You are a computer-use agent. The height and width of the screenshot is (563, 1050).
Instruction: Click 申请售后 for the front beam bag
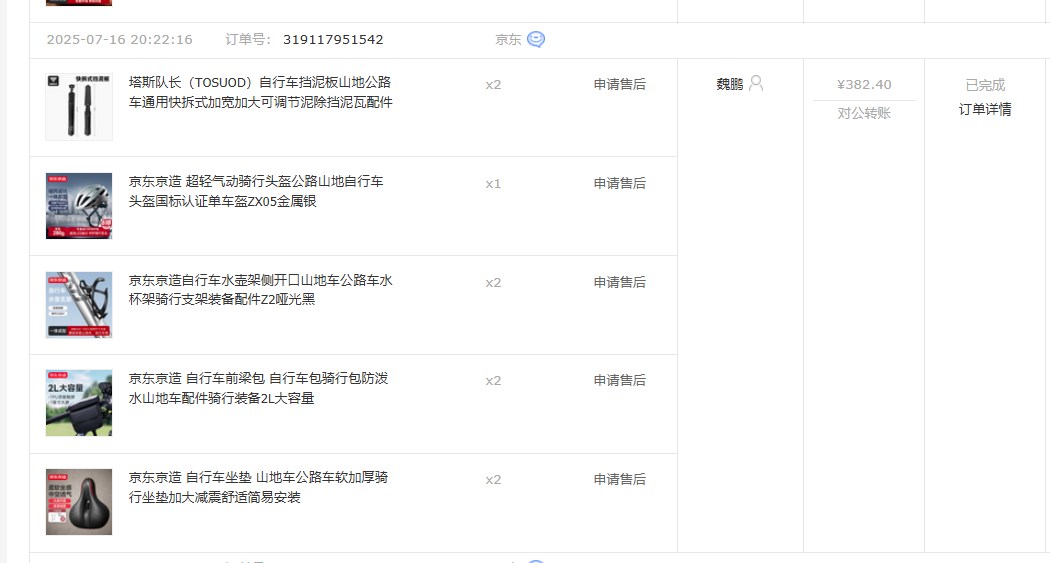pos(619,380)
